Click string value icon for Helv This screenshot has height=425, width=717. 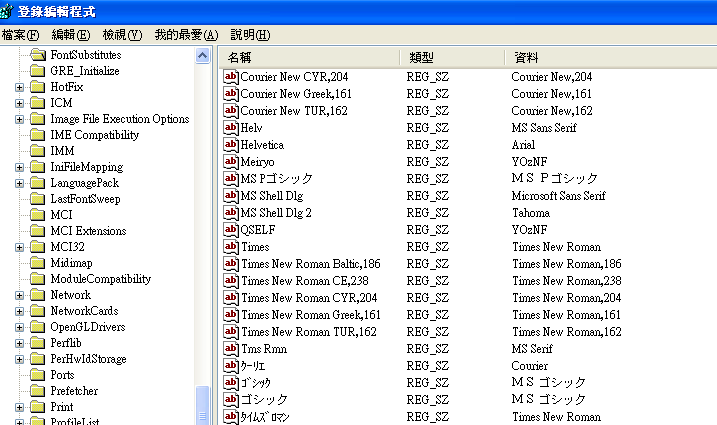point(231,128)
